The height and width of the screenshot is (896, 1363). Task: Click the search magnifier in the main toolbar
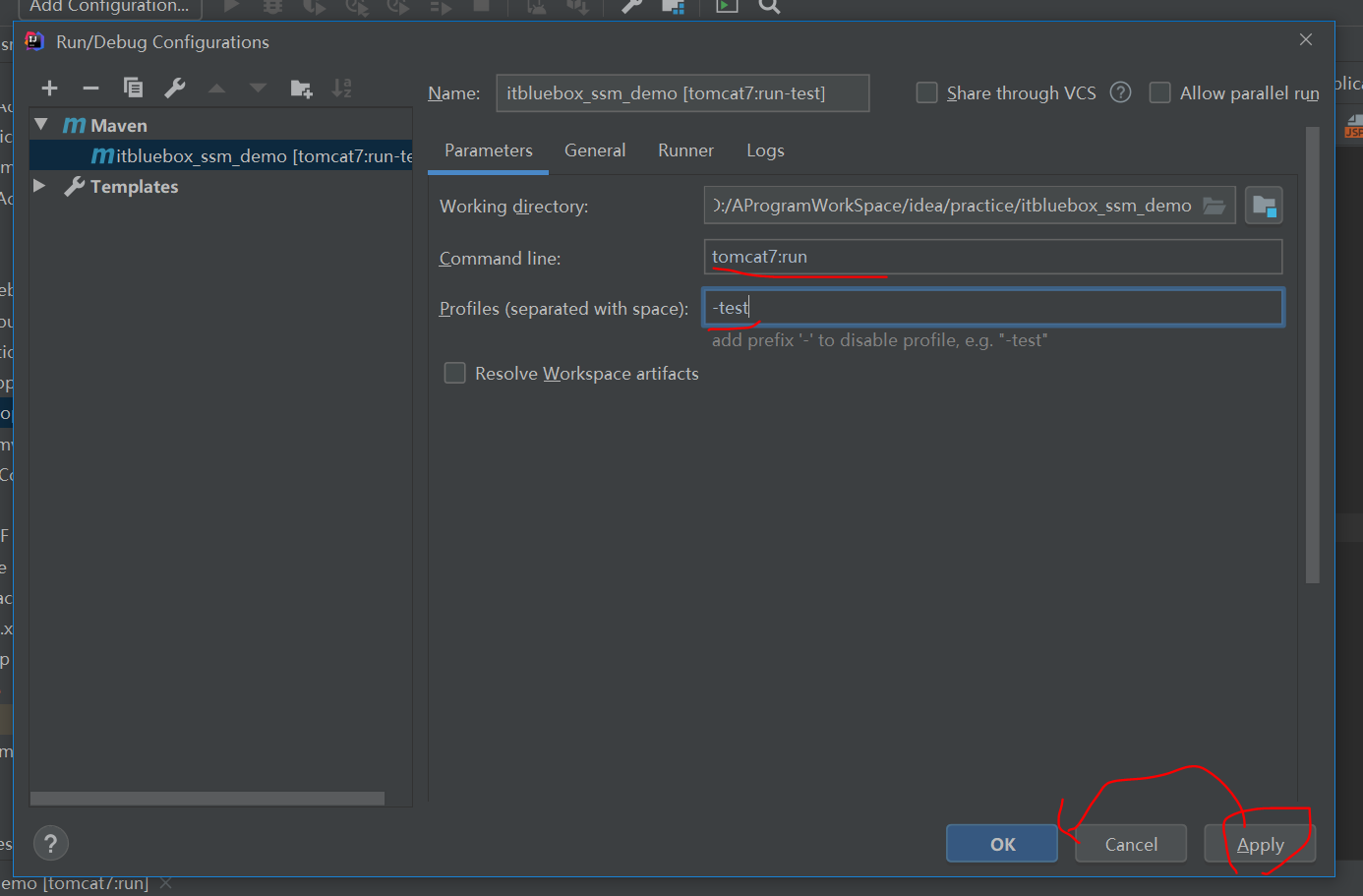click(x=770, y=6)
